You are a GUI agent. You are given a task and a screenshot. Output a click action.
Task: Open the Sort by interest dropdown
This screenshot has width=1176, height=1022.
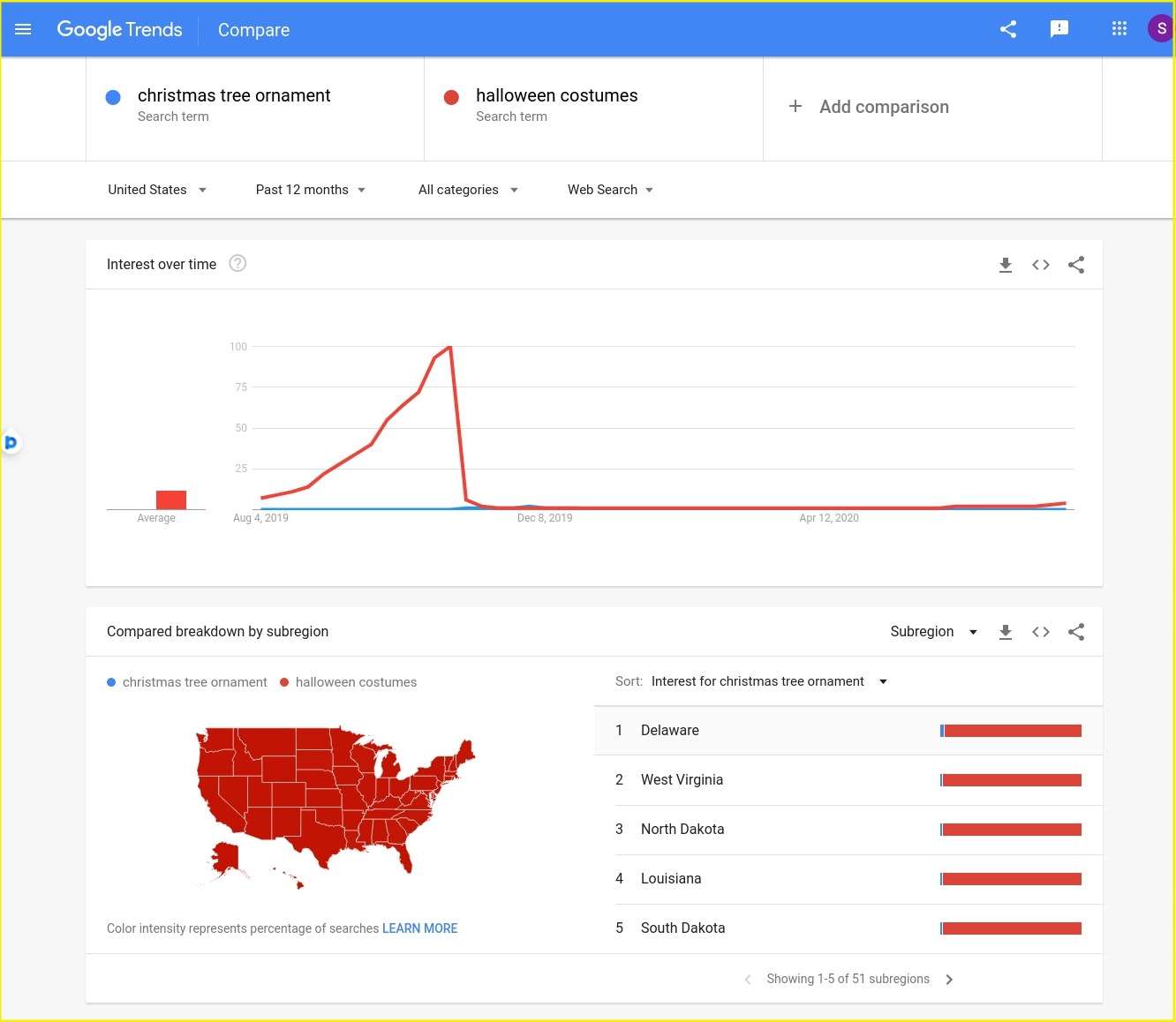[769, 681]
